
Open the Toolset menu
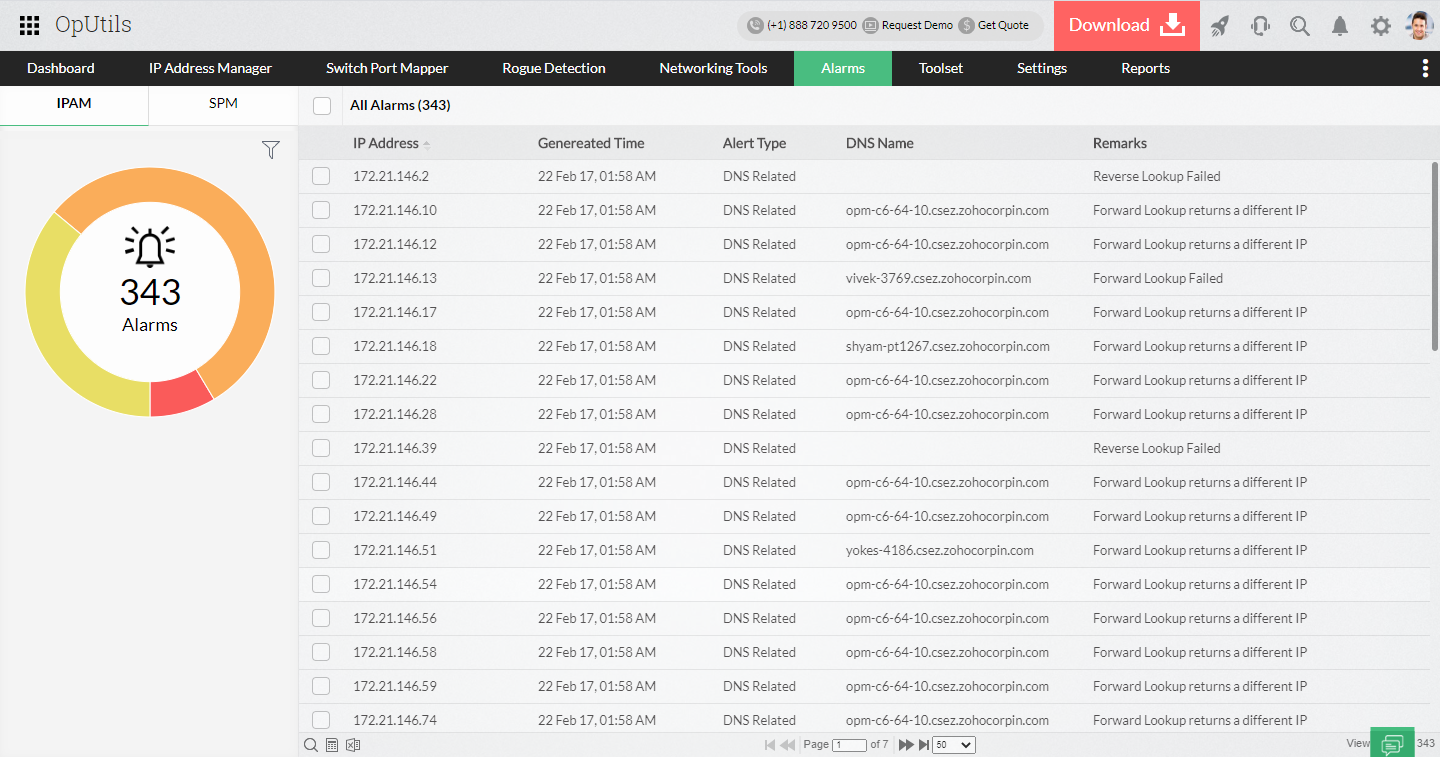(x=941, y=68)
